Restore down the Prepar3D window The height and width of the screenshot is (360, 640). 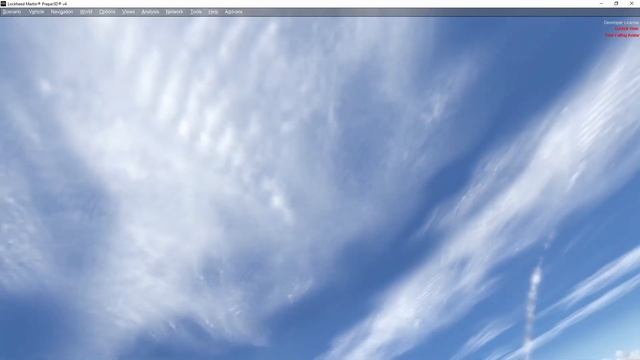pos(616,4)
